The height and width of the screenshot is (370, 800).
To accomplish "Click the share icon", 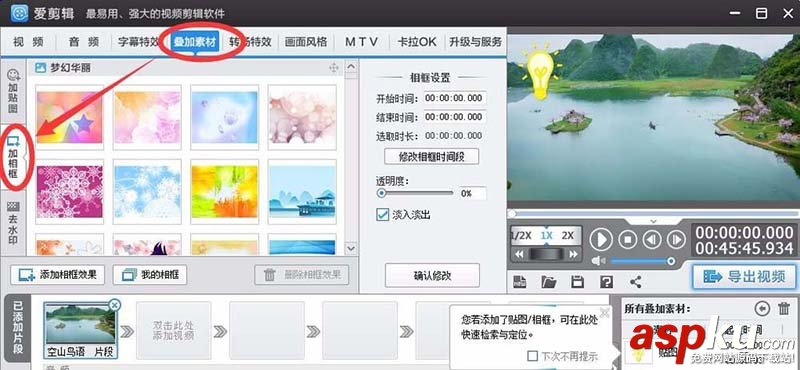I will (x=636, y=281).
